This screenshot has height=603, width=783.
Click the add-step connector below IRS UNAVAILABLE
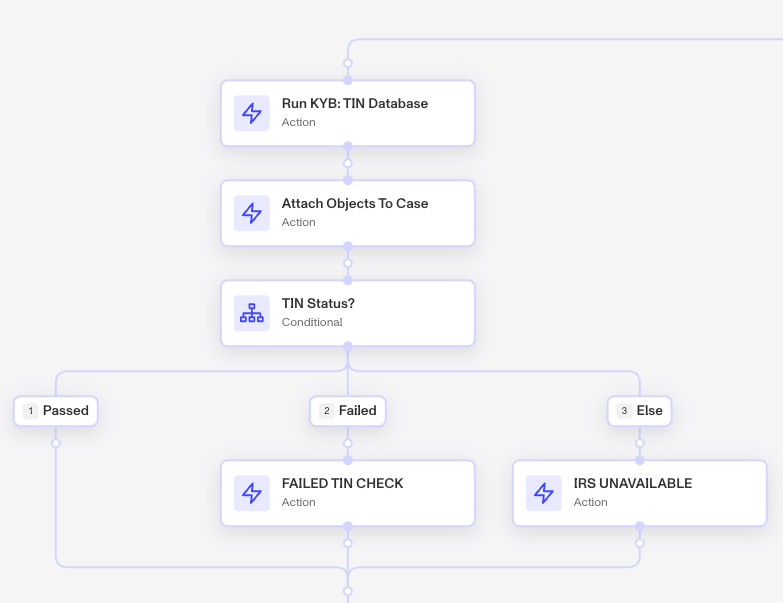[x=640, y=543]
